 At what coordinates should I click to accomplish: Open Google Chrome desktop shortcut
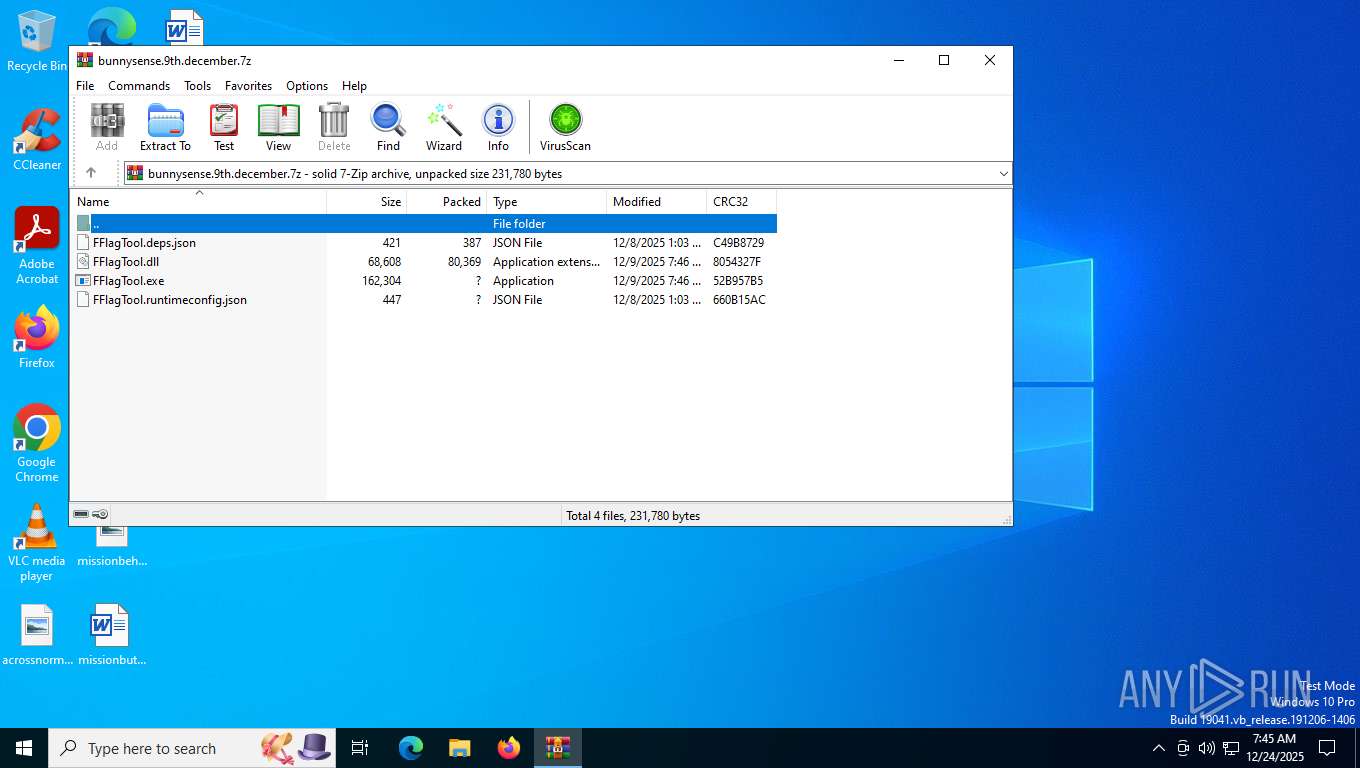[37, 444]
